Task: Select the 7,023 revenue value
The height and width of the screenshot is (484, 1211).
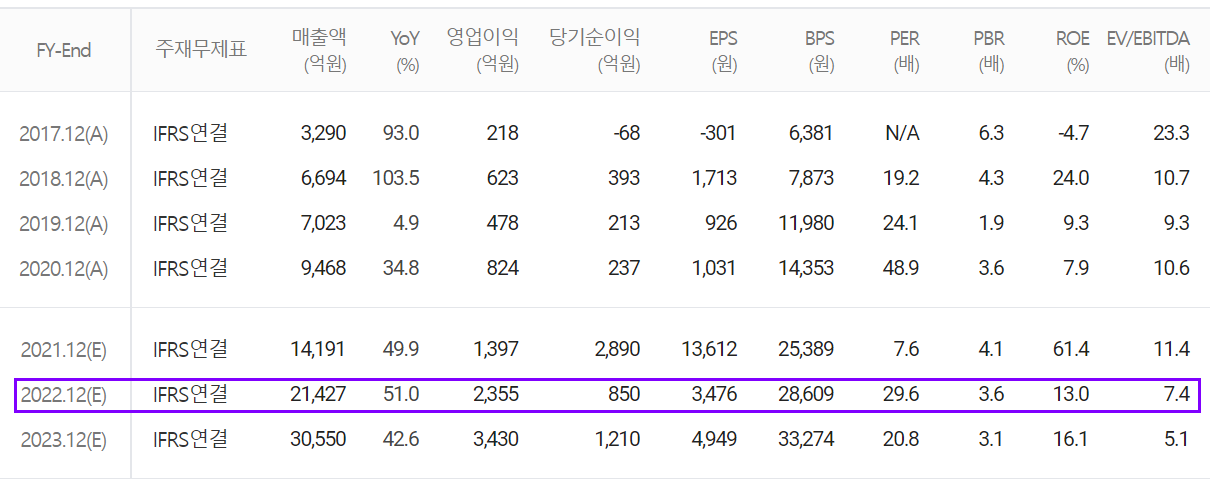Action: (x=323, y=223)
